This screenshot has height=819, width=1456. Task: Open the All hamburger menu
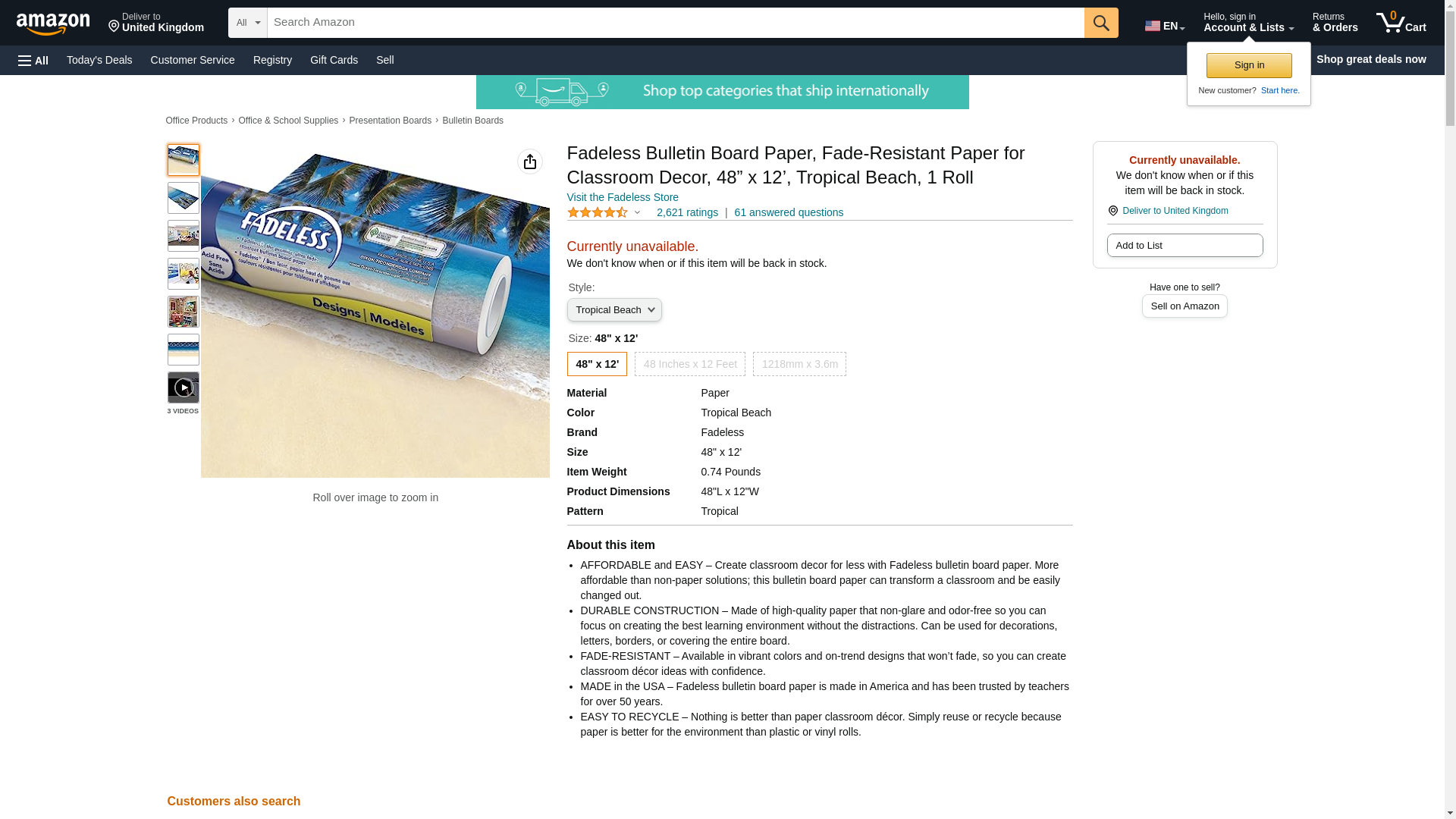tap(33, 60)
